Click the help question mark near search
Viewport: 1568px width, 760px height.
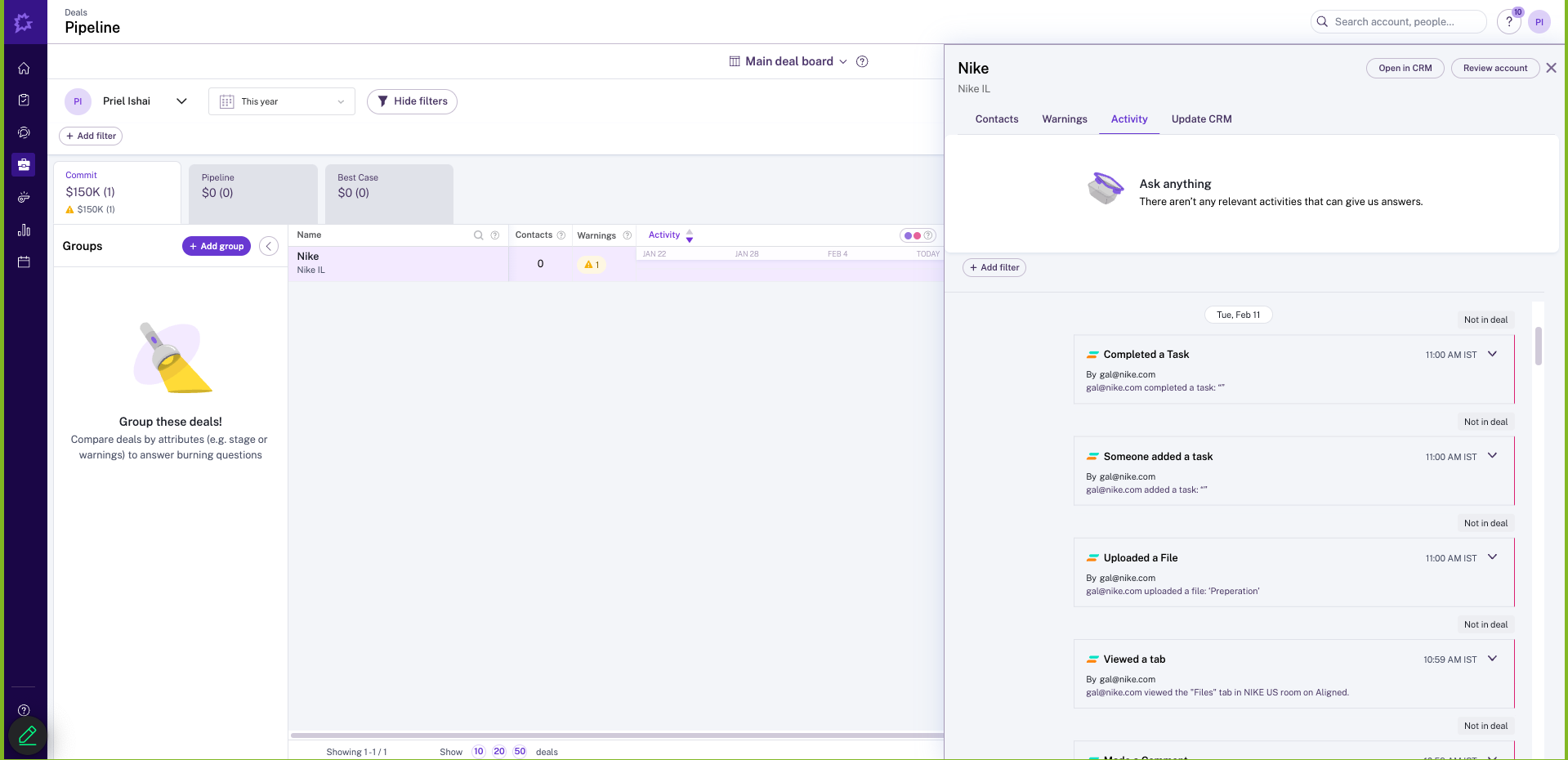click(1508, 22)
